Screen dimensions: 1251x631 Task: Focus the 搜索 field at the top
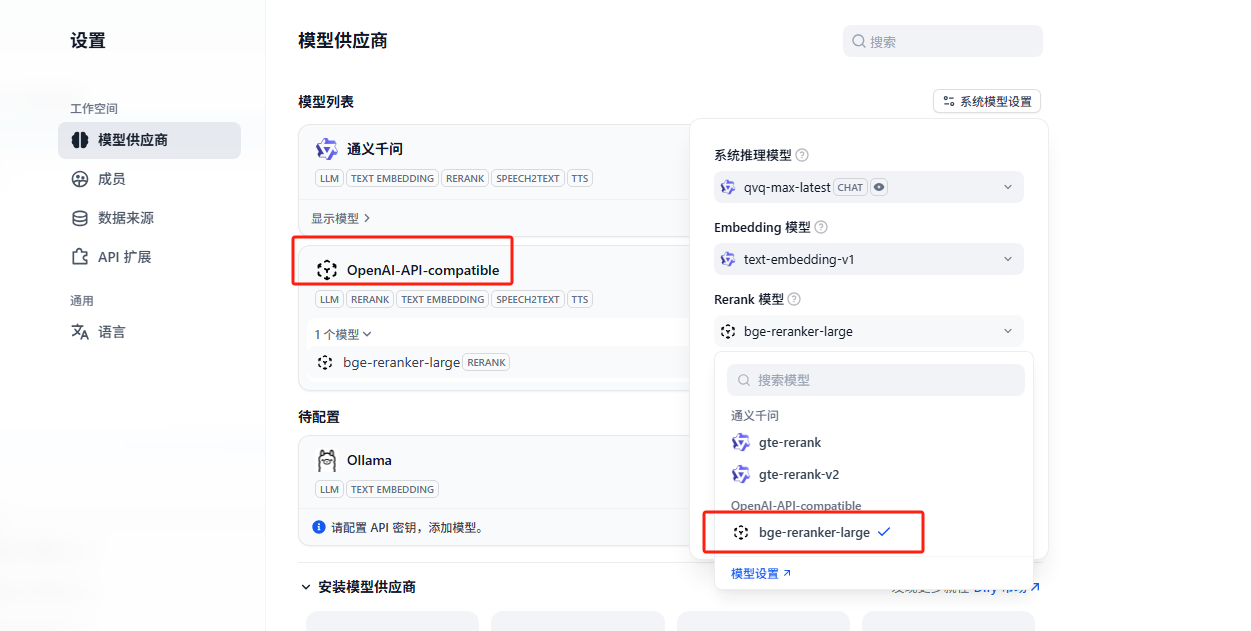(943, 41)
